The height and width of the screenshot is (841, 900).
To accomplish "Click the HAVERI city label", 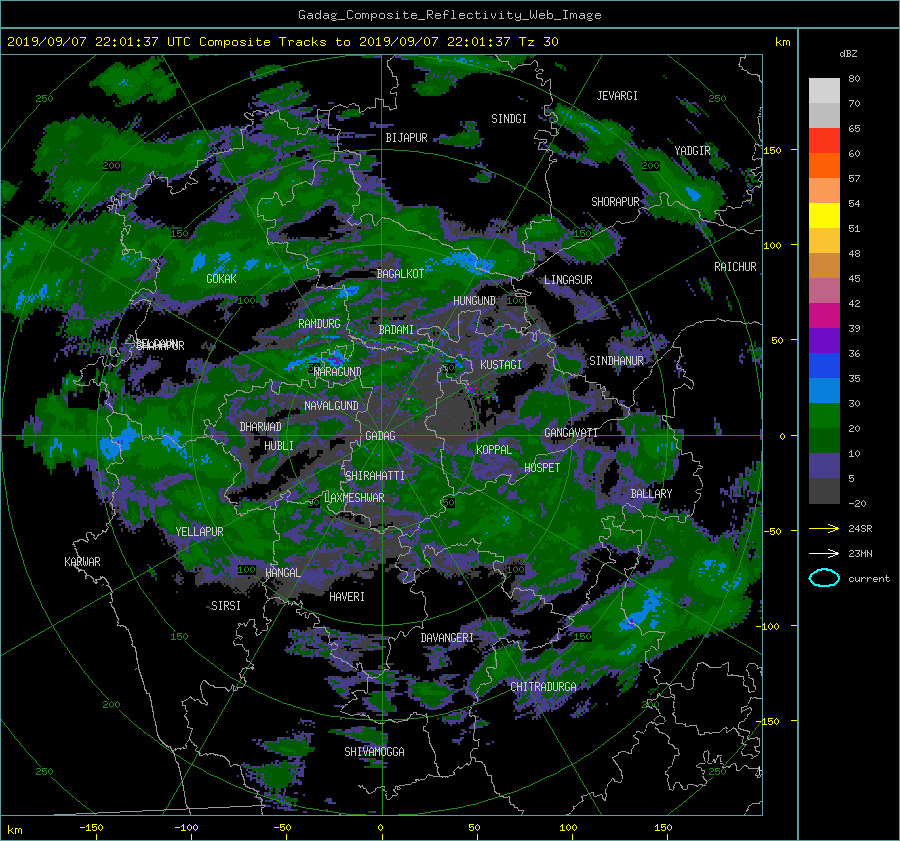I will [347, 597].
